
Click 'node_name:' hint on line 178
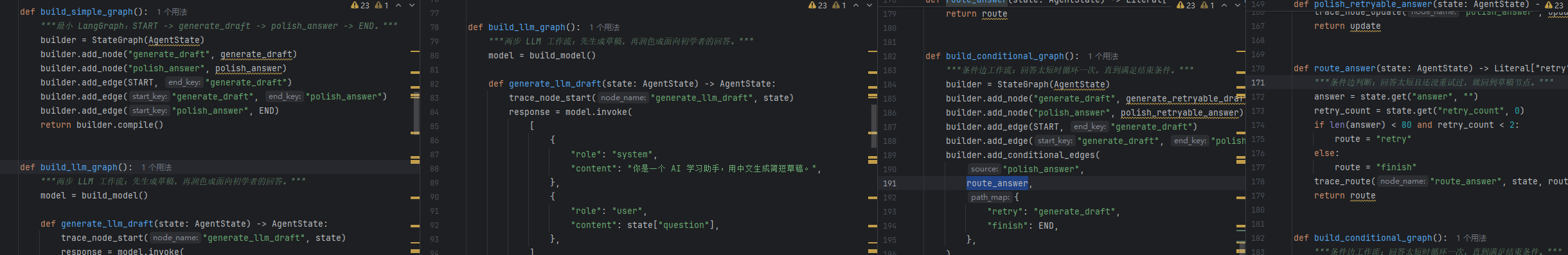coord(1402,181)
